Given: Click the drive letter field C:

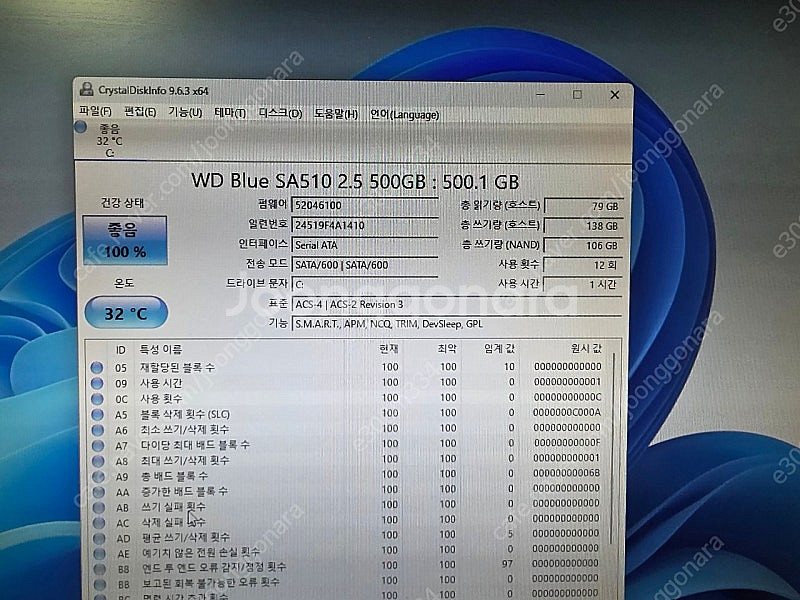Looking at the screenshot, I should pyautogui.click(x=364, y=284).
